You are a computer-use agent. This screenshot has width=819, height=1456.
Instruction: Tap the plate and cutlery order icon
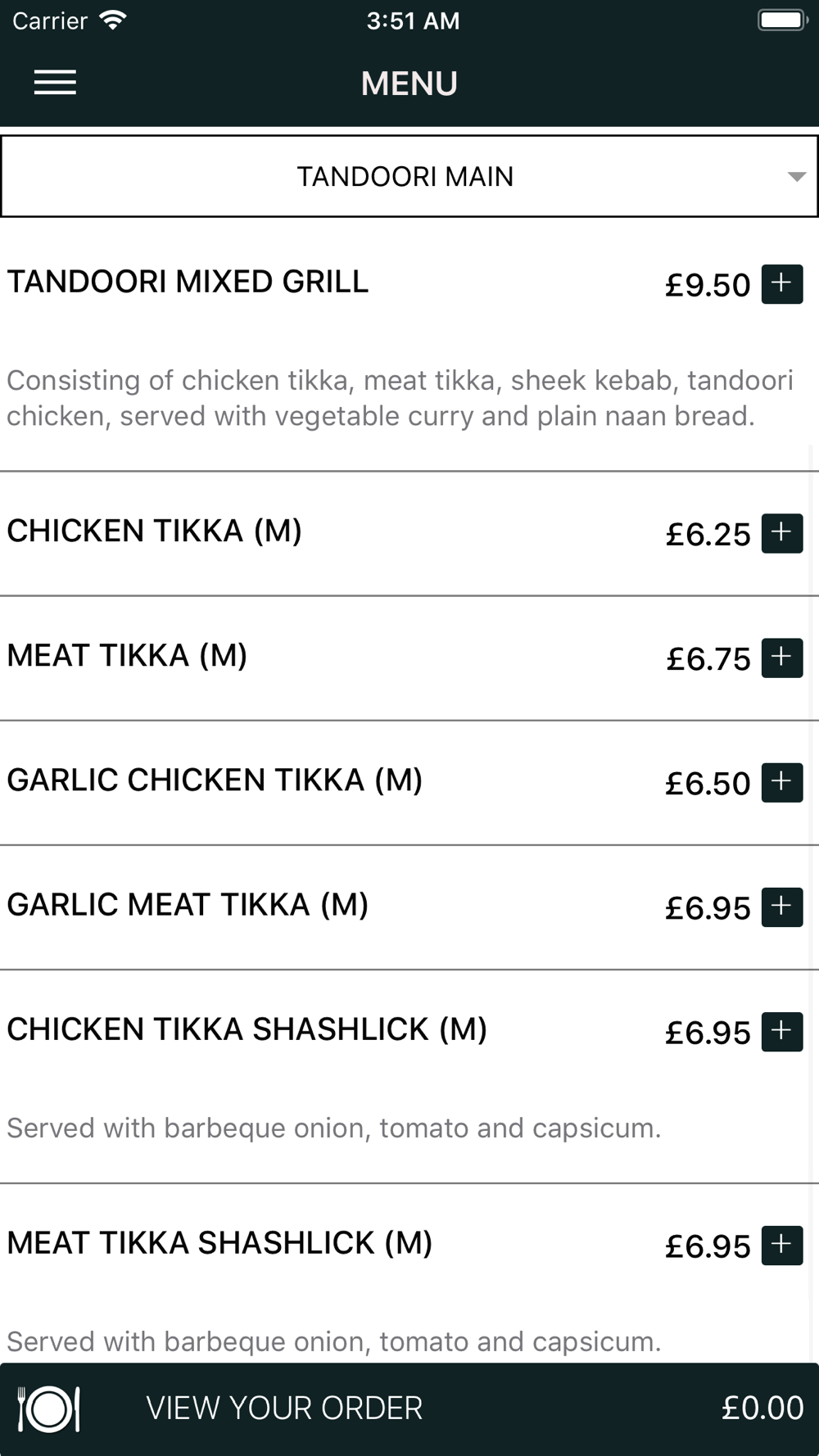pos(49,1409)
